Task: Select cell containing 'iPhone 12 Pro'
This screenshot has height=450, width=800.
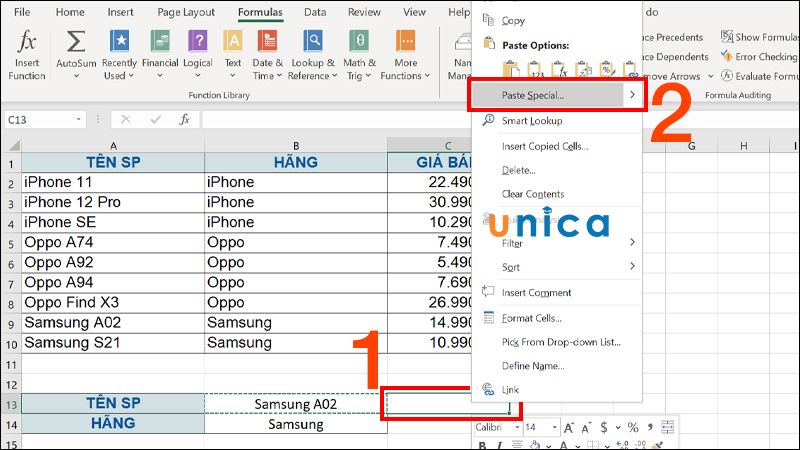Action: [113, 203]
